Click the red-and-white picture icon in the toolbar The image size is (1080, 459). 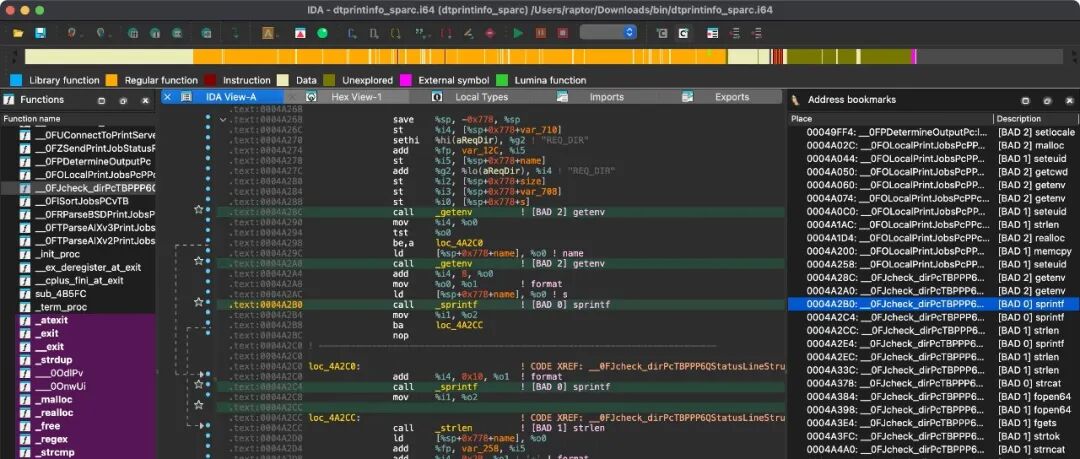300,33
